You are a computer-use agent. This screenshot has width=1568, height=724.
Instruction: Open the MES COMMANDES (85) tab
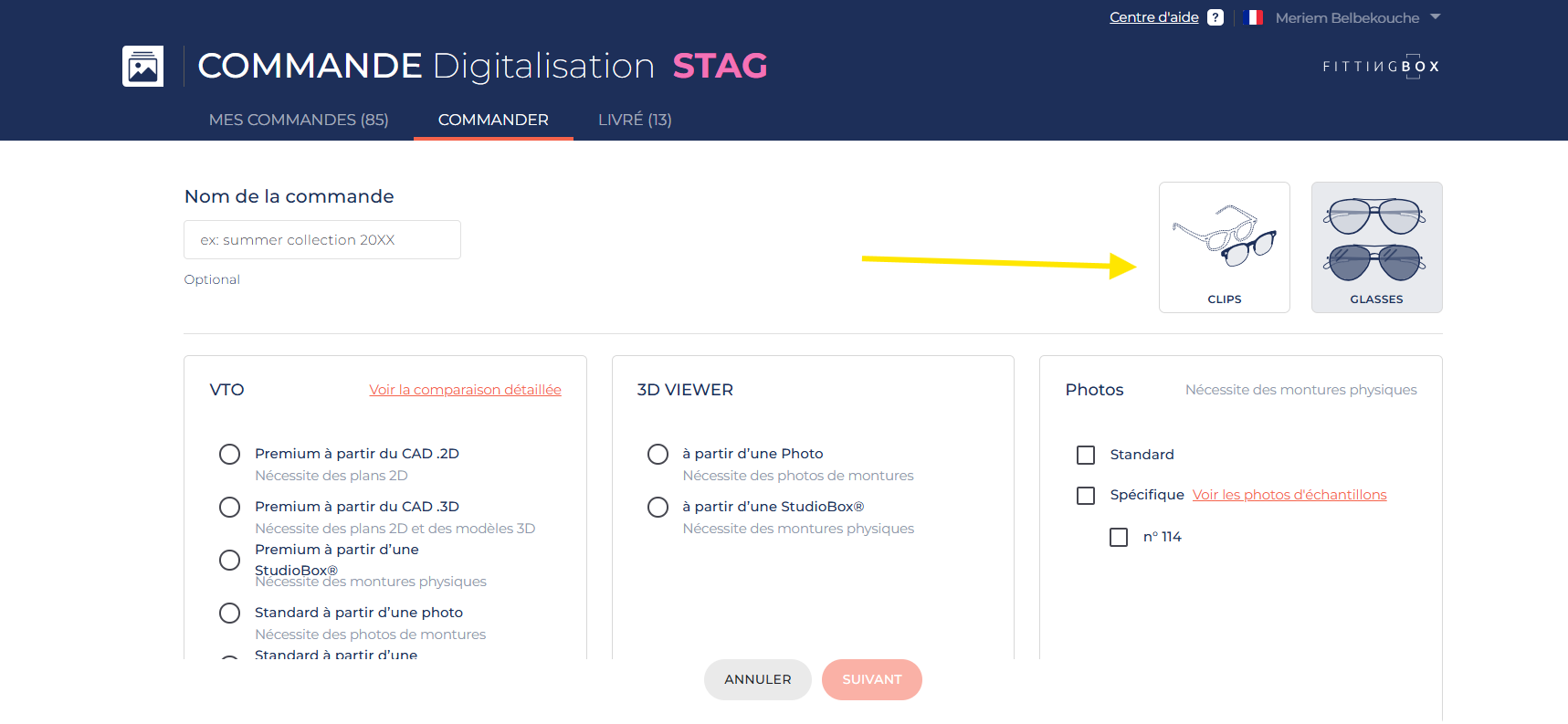299,120
